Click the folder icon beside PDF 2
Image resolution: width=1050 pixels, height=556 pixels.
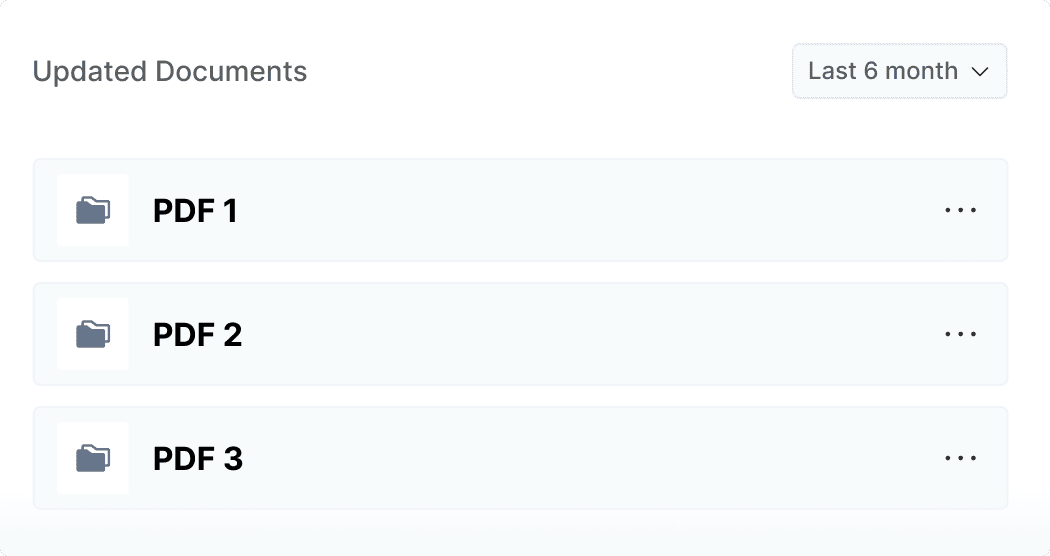point(93,334)
